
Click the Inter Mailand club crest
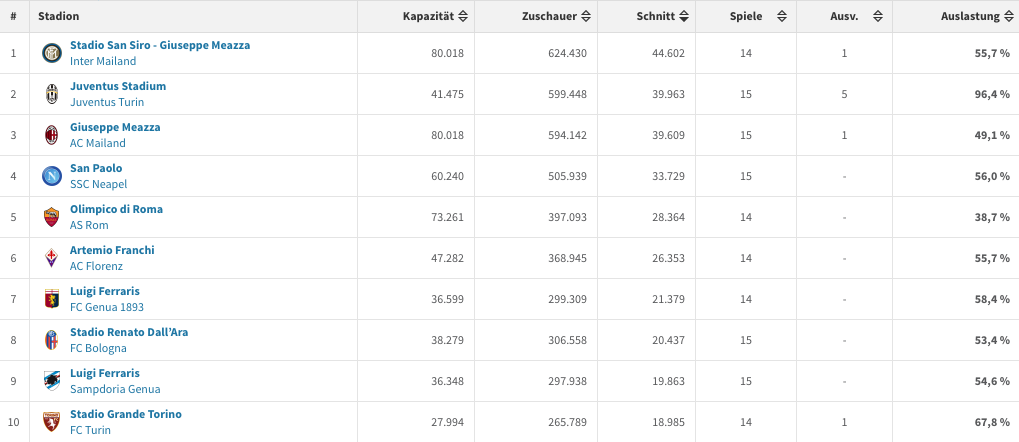(x=51, y=53)
